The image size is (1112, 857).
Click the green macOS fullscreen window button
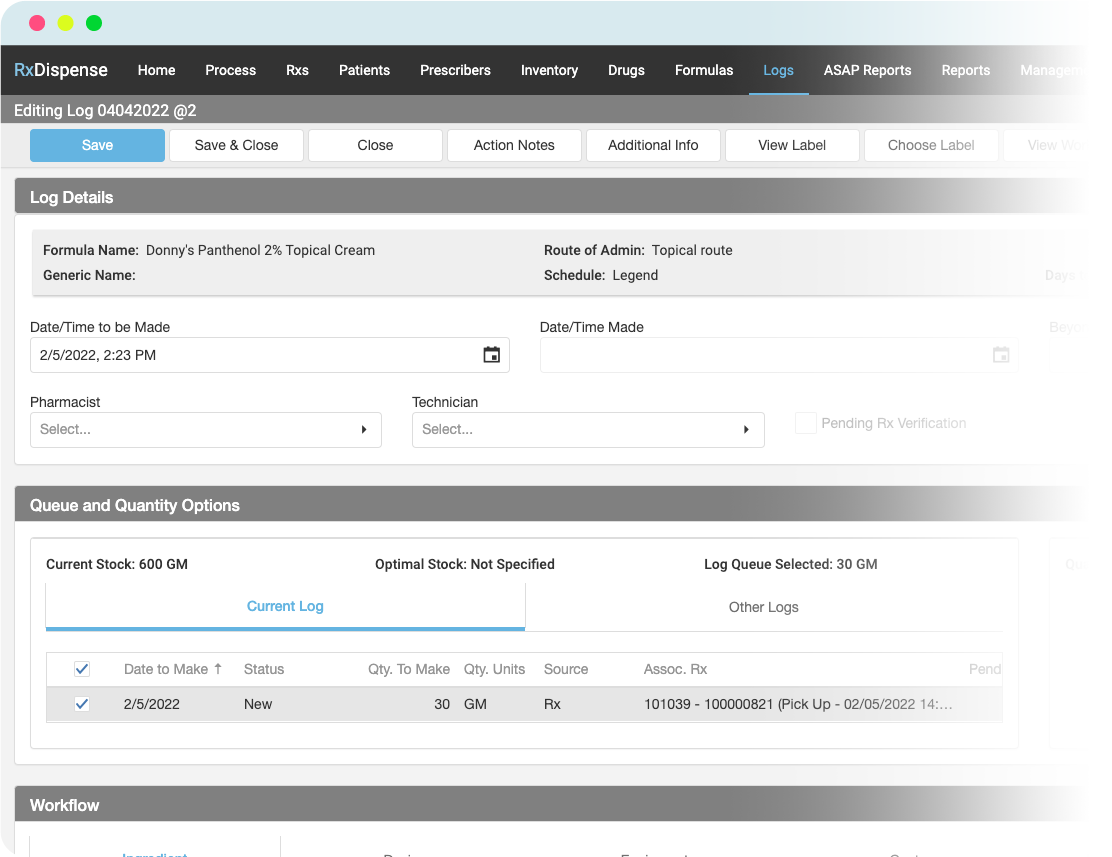click(94, 23)
